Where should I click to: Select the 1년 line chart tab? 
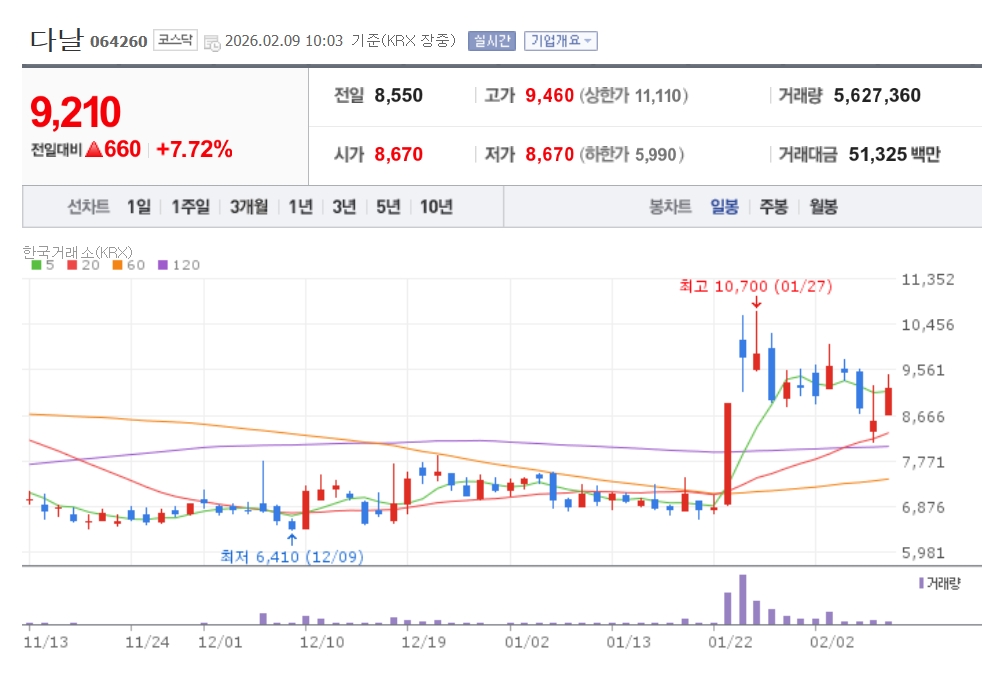tap(301, 206)
